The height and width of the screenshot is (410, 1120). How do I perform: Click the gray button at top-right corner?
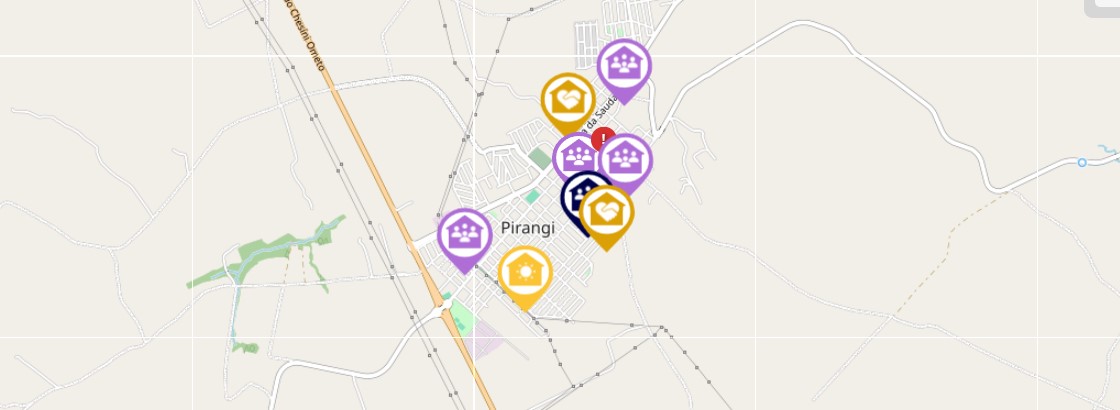tap(1102, 8)
